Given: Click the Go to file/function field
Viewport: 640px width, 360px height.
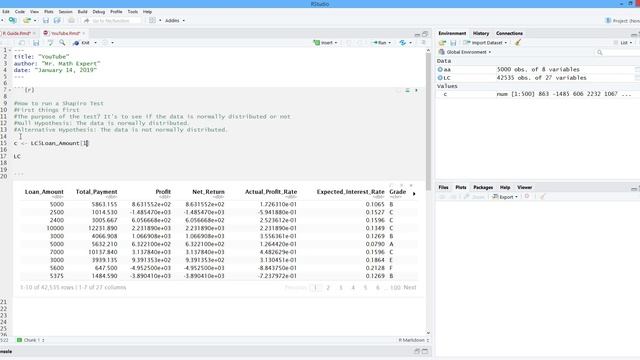Looking at the screenshot, I should 111,20.
